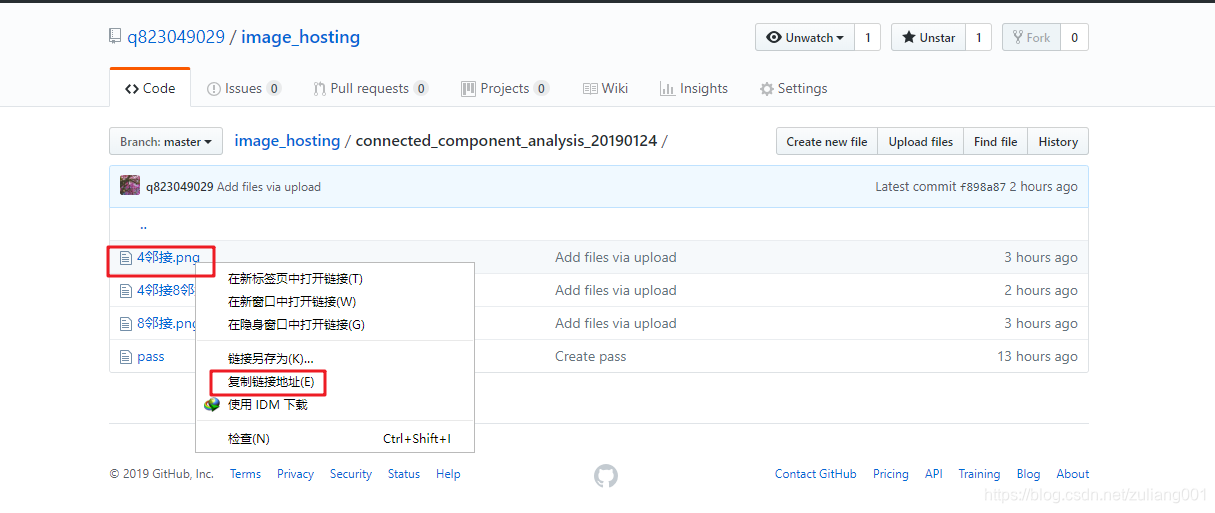Open footer Blog link
Viewport: 1215px width, 513px height.
[1028, 474]
